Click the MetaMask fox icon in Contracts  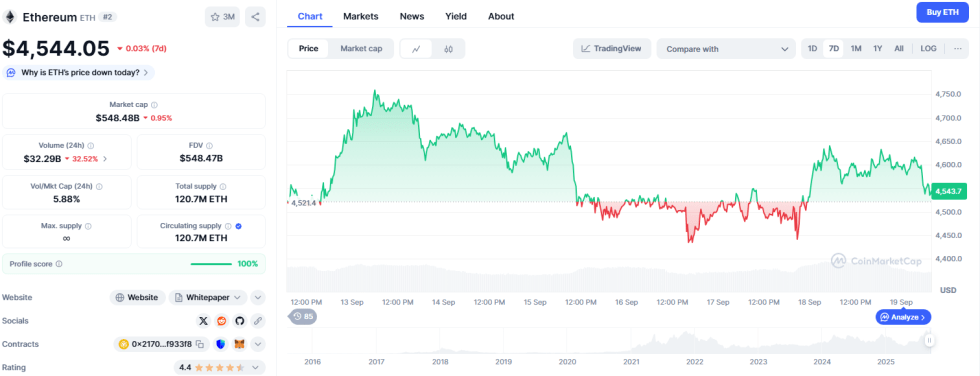239,344
